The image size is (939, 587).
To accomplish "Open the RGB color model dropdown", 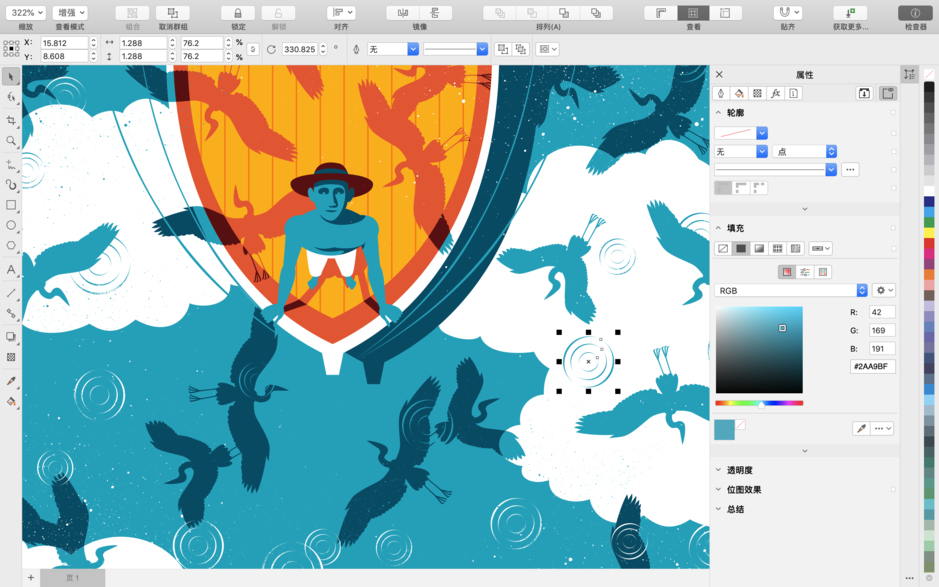I will point(790,289).
